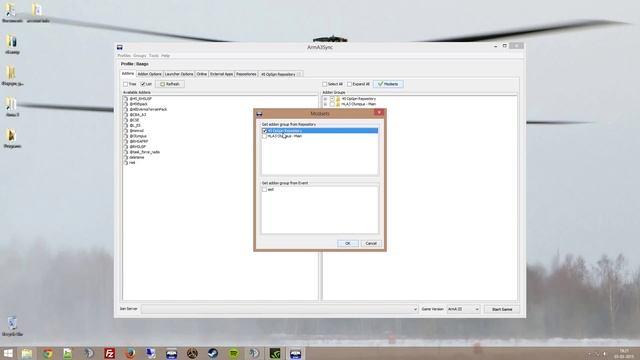Open the Tools menu
640x360 pixels.
(x=154, y=56)
